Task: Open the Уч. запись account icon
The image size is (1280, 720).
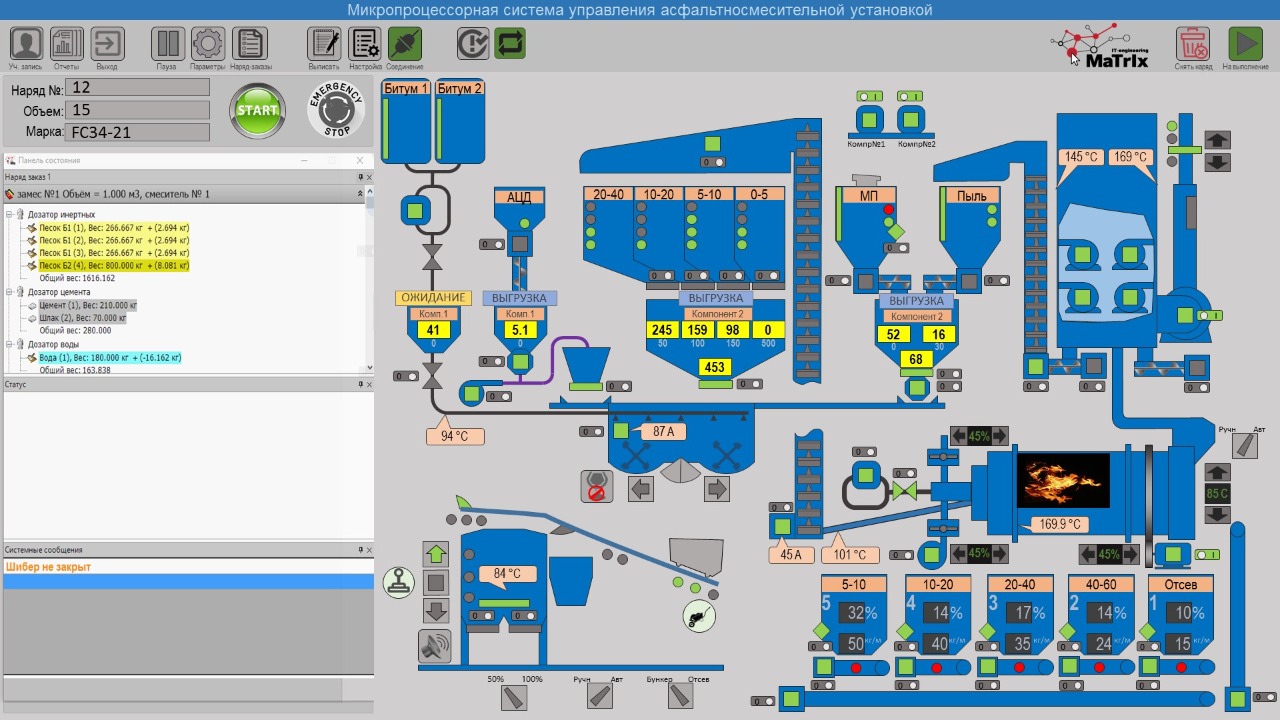Action: click(26, 44)
